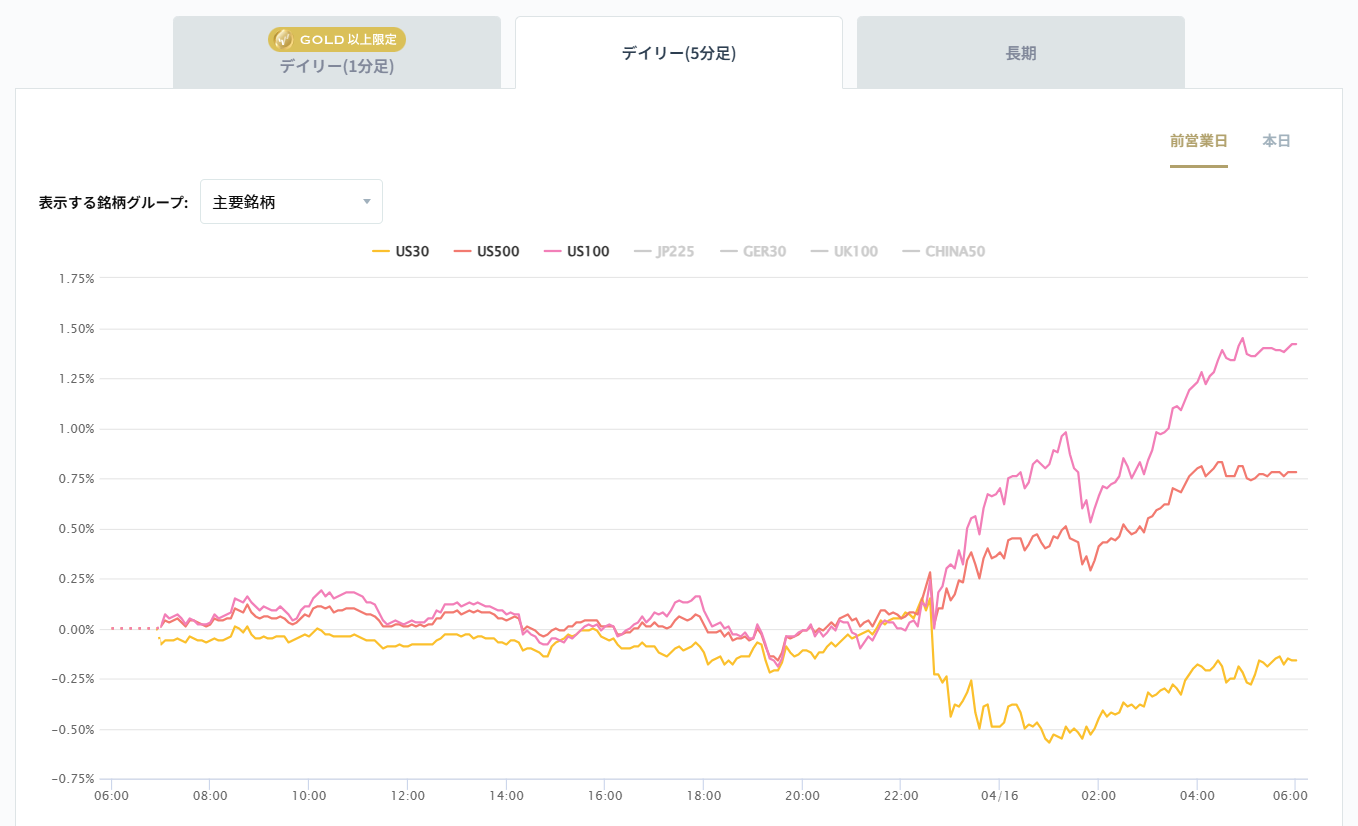This screenshot has height=826, width=1358.
Task: Select the デイリー(5分足) tab
Action: [x=678, y=53]
